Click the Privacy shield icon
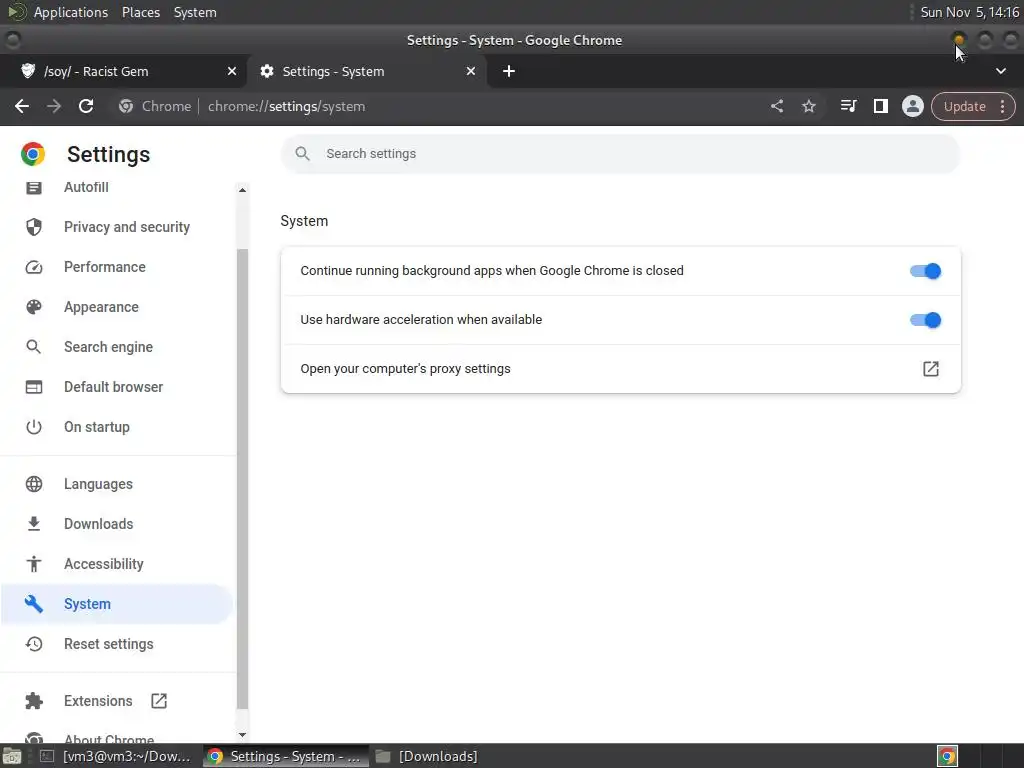This screenshot has width=1024, height=768. [x=34, y=227]
